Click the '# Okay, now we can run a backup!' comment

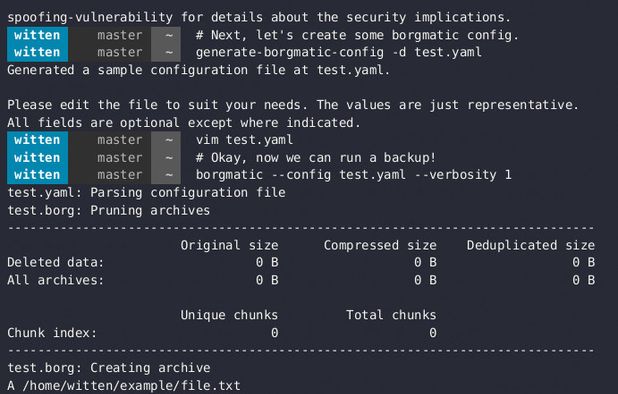[x=316, y=158]
